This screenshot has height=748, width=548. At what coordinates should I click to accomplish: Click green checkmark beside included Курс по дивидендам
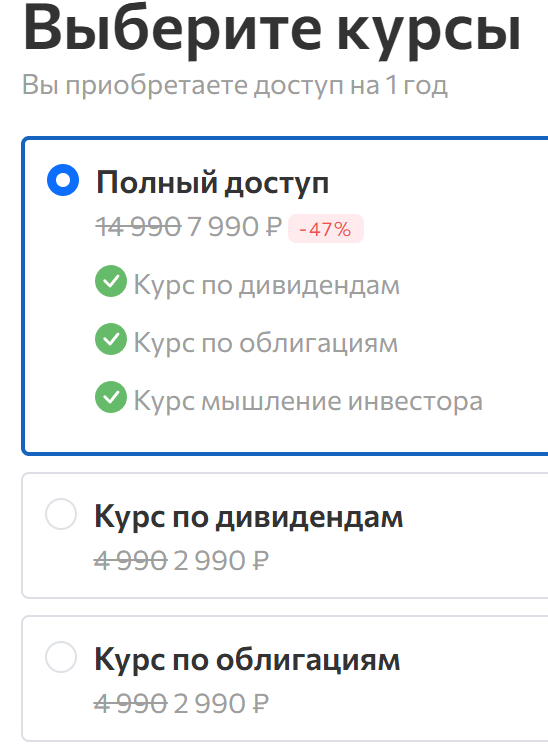point(111,281)
